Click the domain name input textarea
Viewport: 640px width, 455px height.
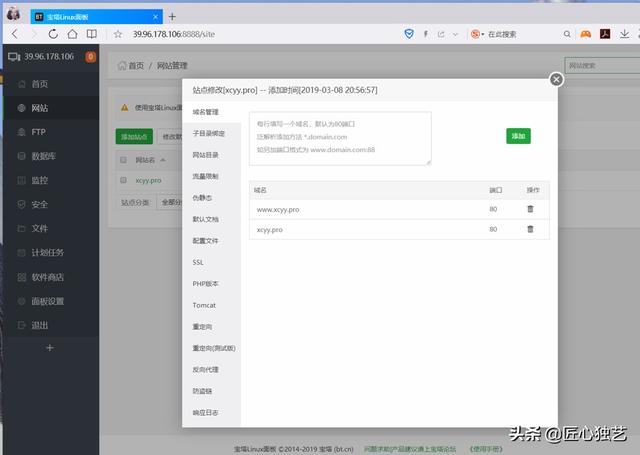[340, 138]
